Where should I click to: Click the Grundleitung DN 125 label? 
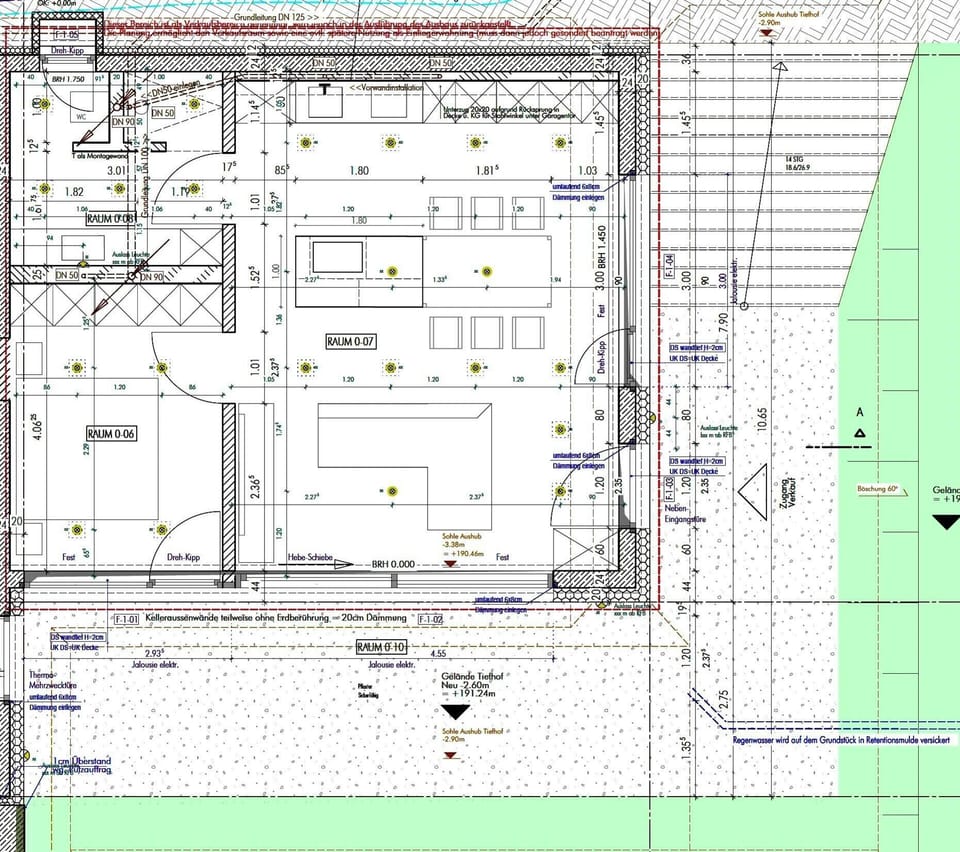click(276, 18)
